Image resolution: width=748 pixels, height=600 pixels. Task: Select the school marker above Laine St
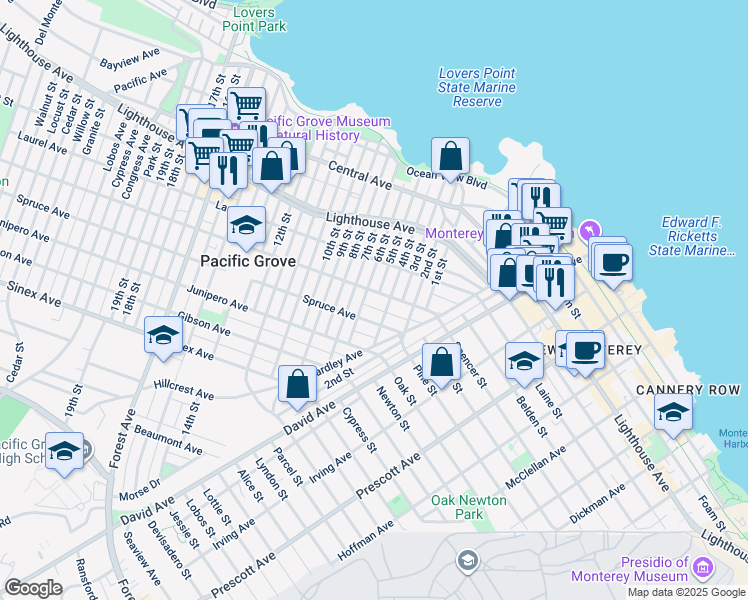click(524, 362)
